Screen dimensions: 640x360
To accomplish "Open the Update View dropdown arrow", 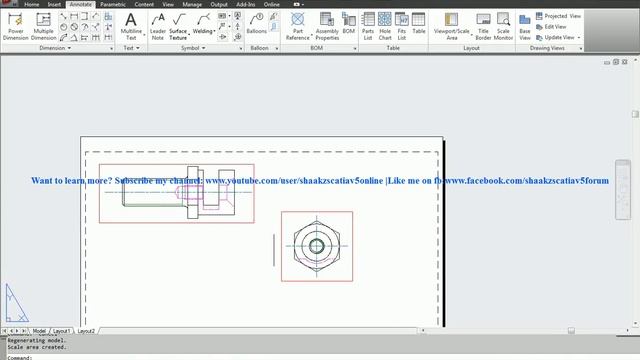I will 579,38.
